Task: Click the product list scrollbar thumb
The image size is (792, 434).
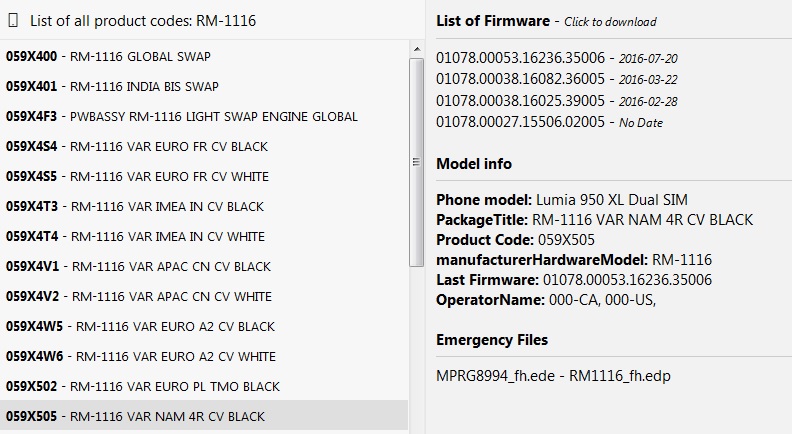Action: [x=417, y=162]
